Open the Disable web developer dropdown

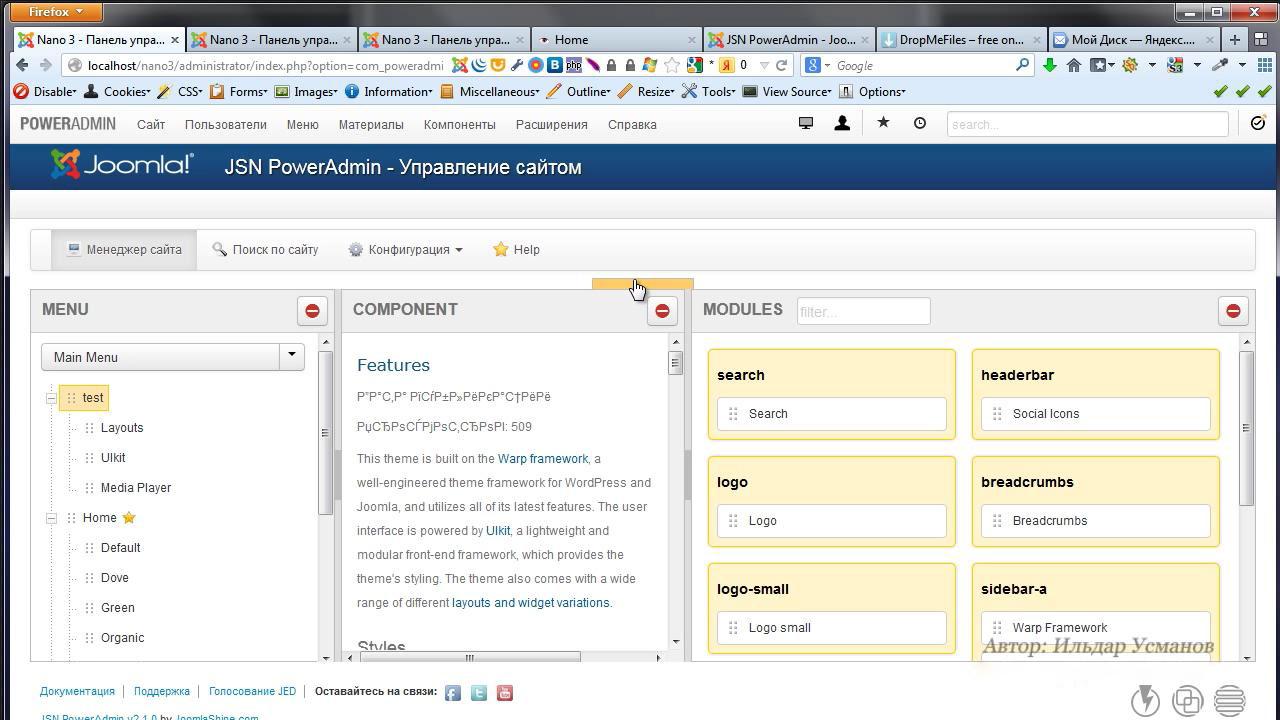(x=45, y=91)
